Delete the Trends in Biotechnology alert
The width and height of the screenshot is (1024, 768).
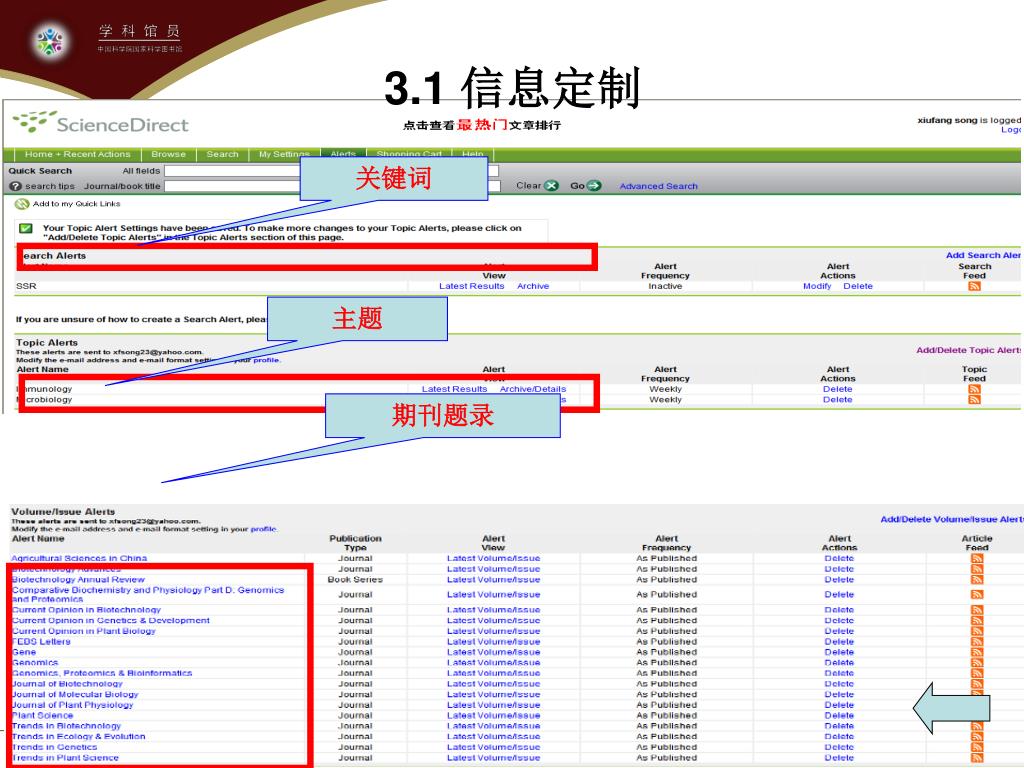tap(839, 726)
